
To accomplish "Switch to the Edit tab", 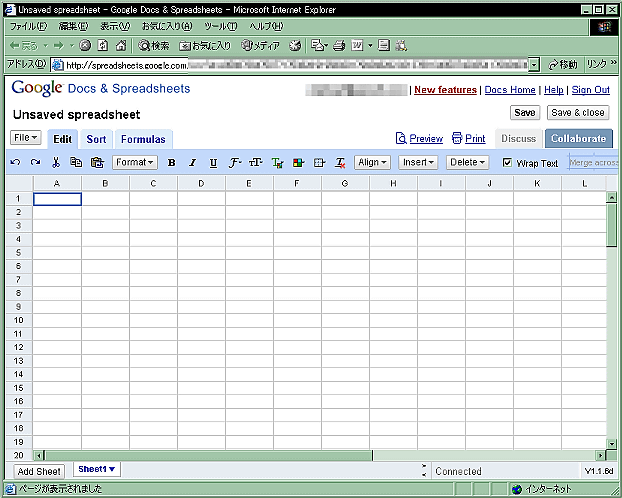I will tap(62, 139).
